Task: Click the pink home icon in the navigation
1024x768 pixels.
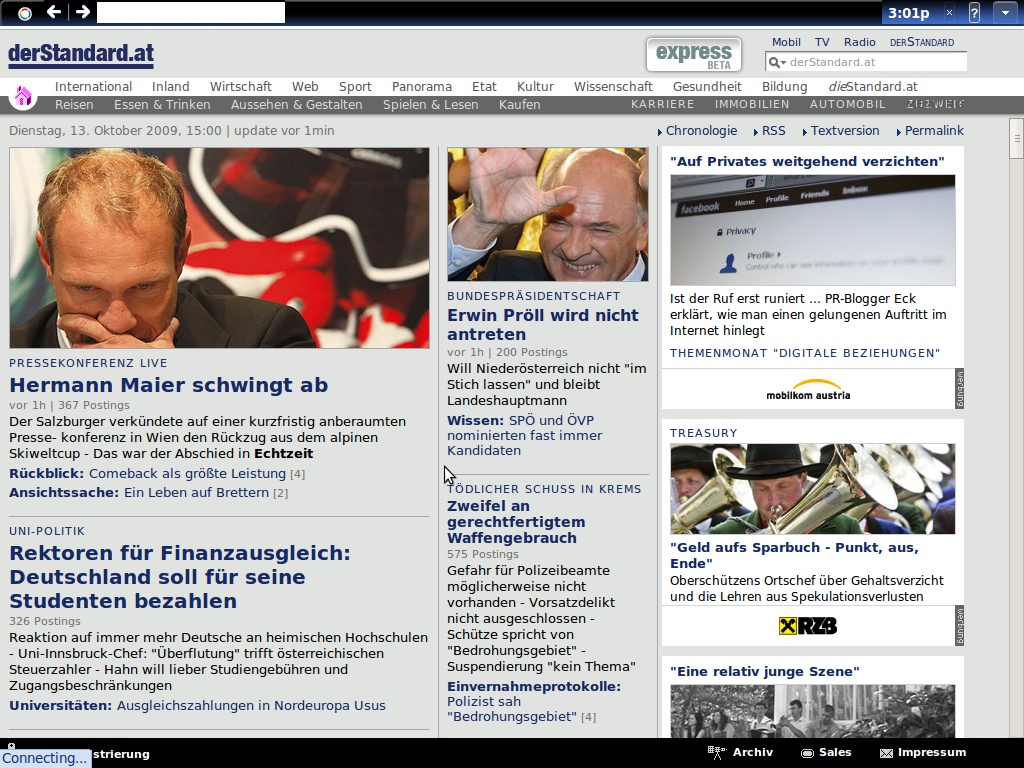Action: (23, 97)
